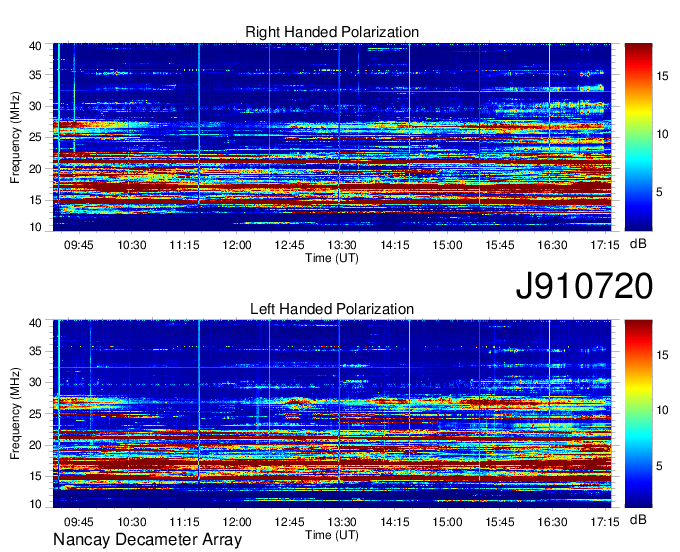Image resolution: width=680 pixels, height=552 pixels.
Task: Click 14:15 tick on Right Handed time axis
Action: coord(395,245)
